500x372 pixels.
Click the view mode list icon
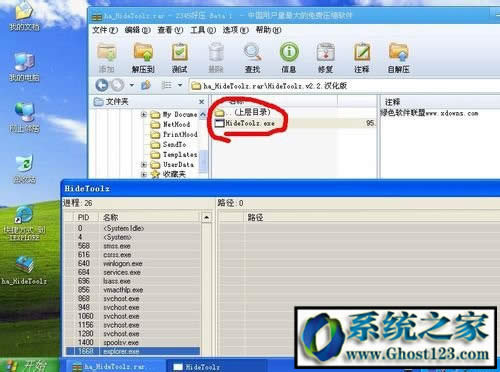tap(166, 85)
